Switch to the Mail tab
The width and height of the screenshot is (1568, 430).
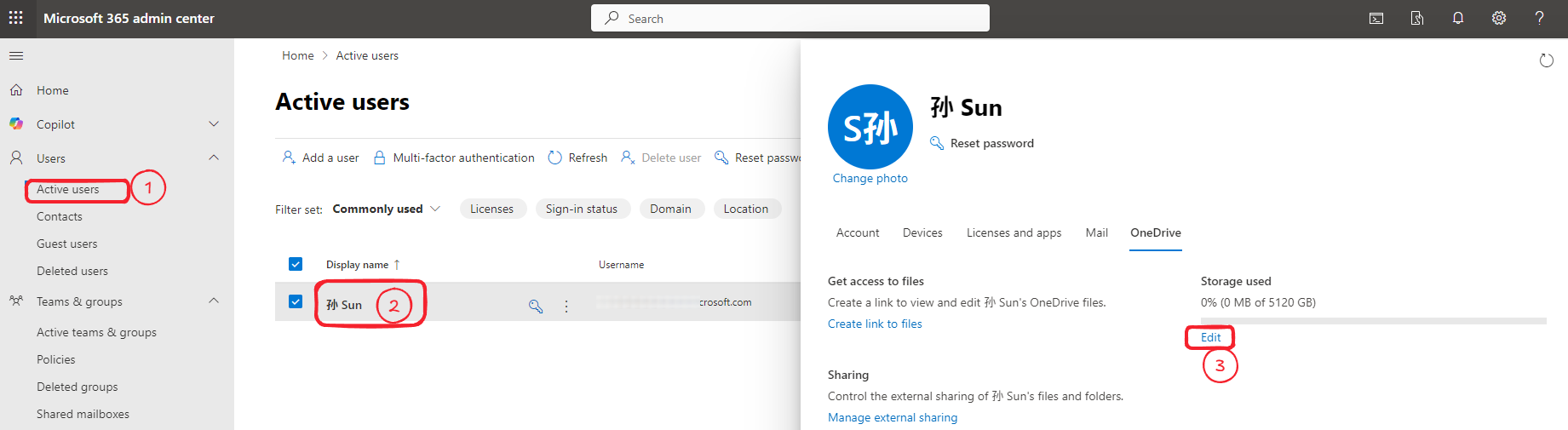point(1096,232)
